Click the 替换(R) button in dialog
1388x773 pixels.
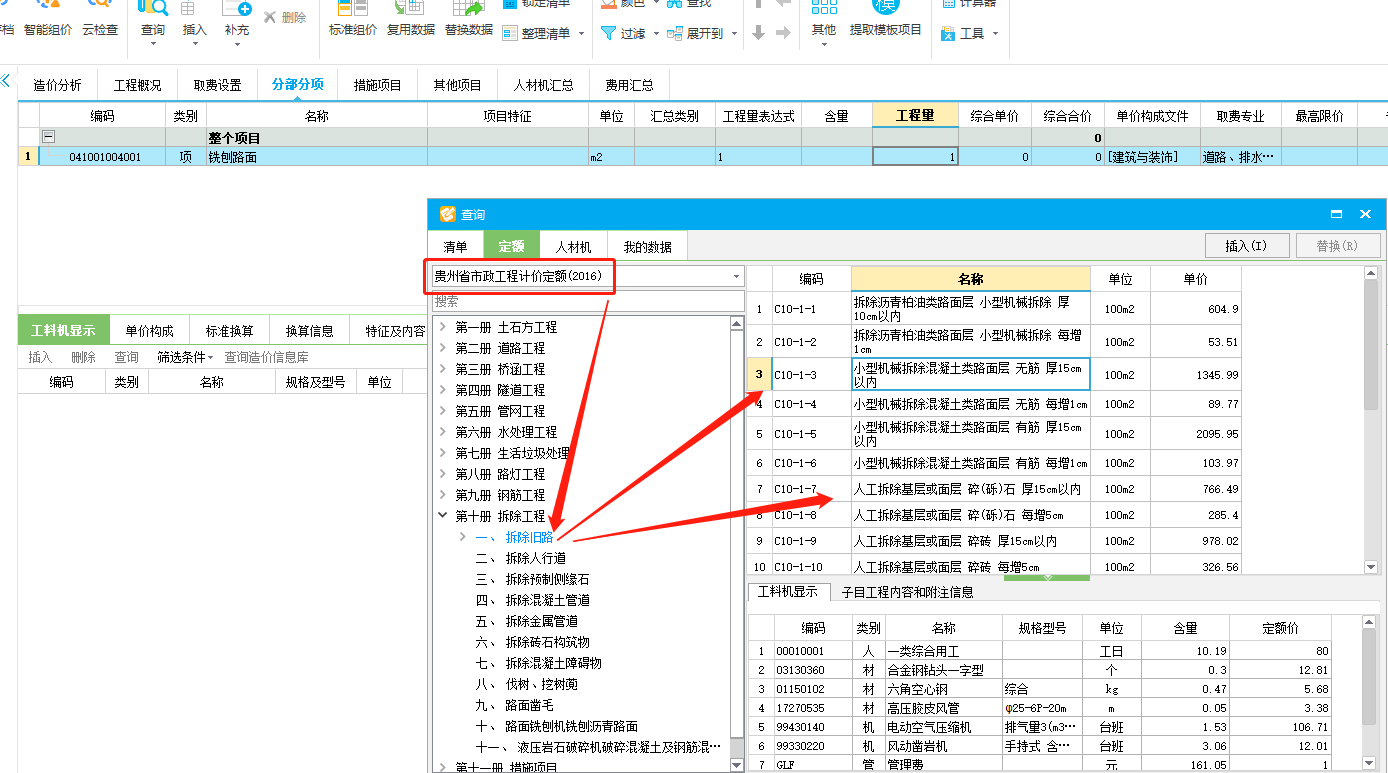(1338, 246)
